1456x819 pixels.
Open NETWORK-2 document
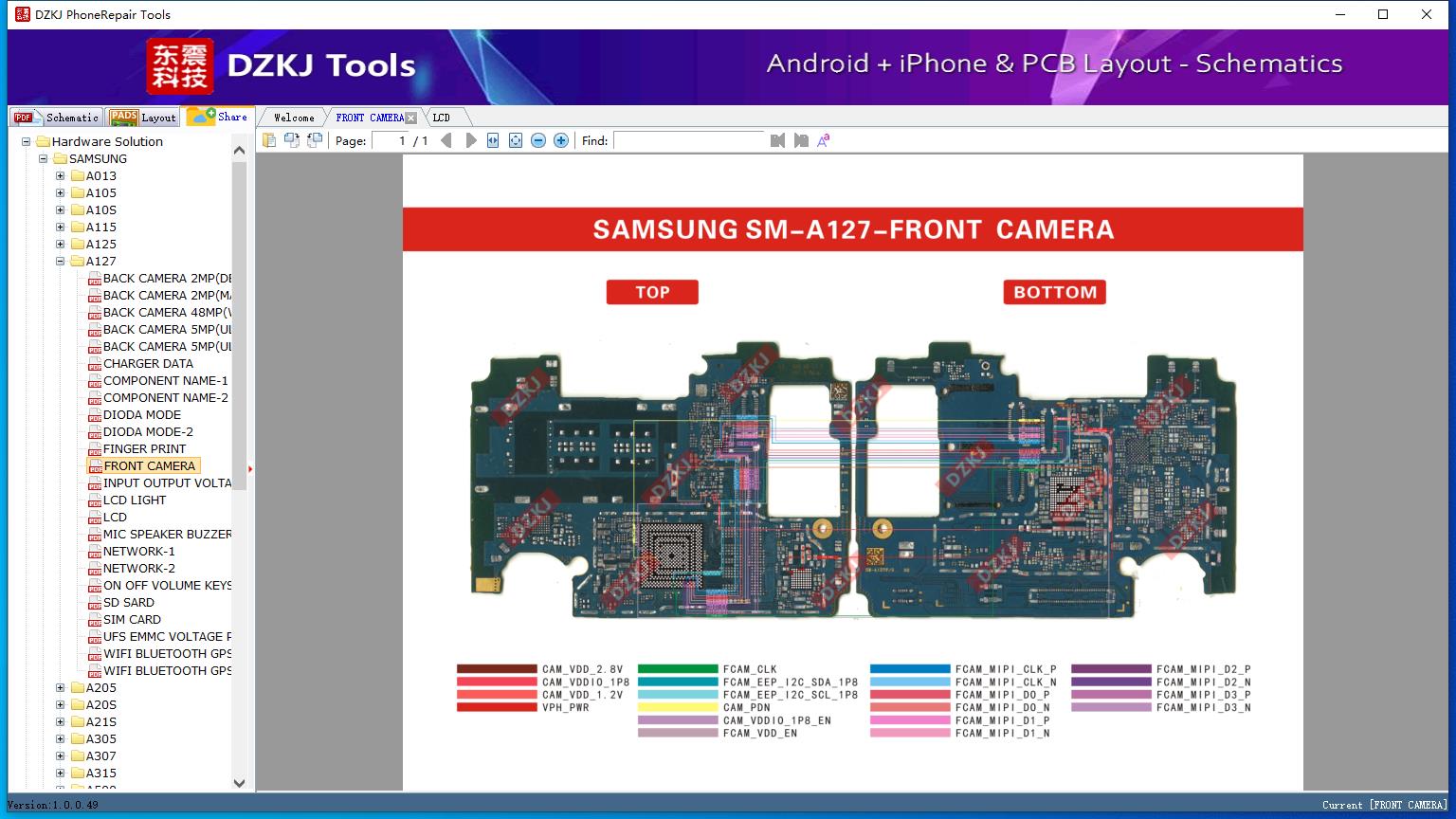pyautogui.click(x=139, y=569)
